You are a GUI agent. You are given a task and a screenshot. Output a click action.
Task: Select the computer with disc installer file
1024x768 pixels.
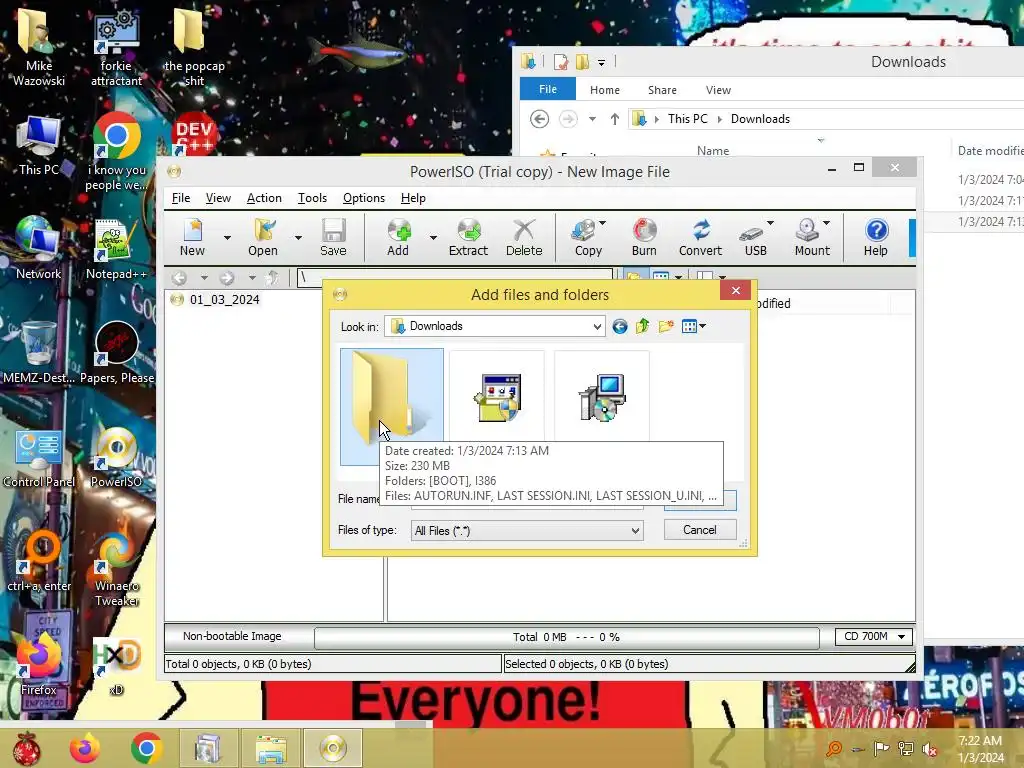(x=601, y=397)
